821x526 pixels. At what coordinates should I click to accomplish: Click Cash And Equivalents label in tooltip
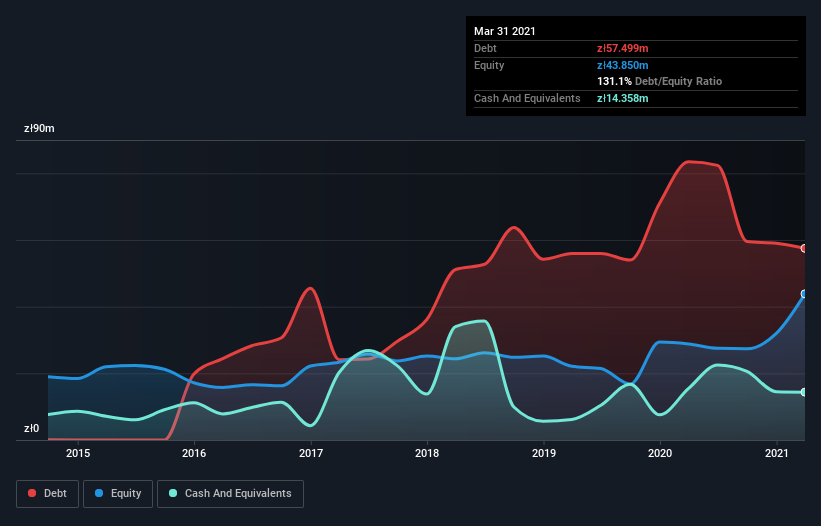coord(527,98)
